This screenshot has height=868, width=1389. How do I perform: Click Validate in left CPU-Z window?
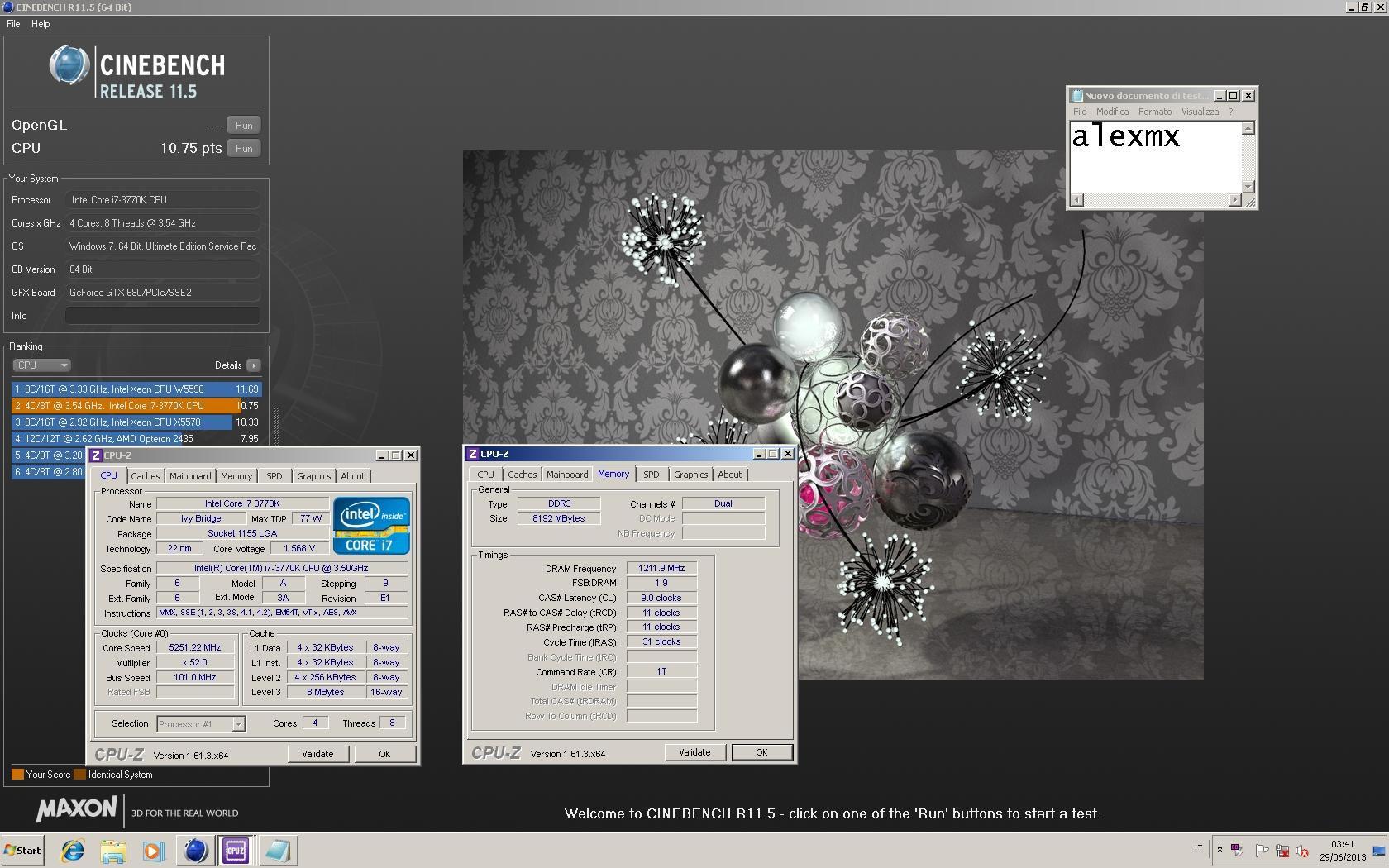(318, 754)
